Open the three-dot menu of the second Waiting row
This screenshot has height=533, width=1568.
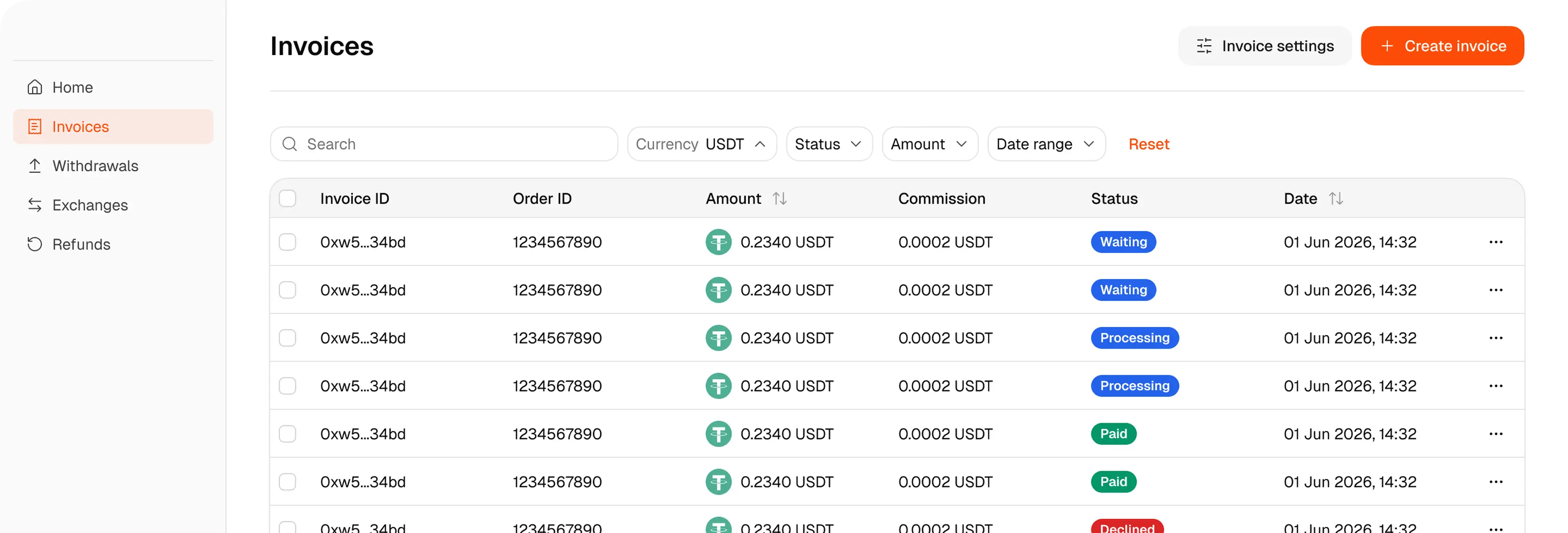point(1496,290)
